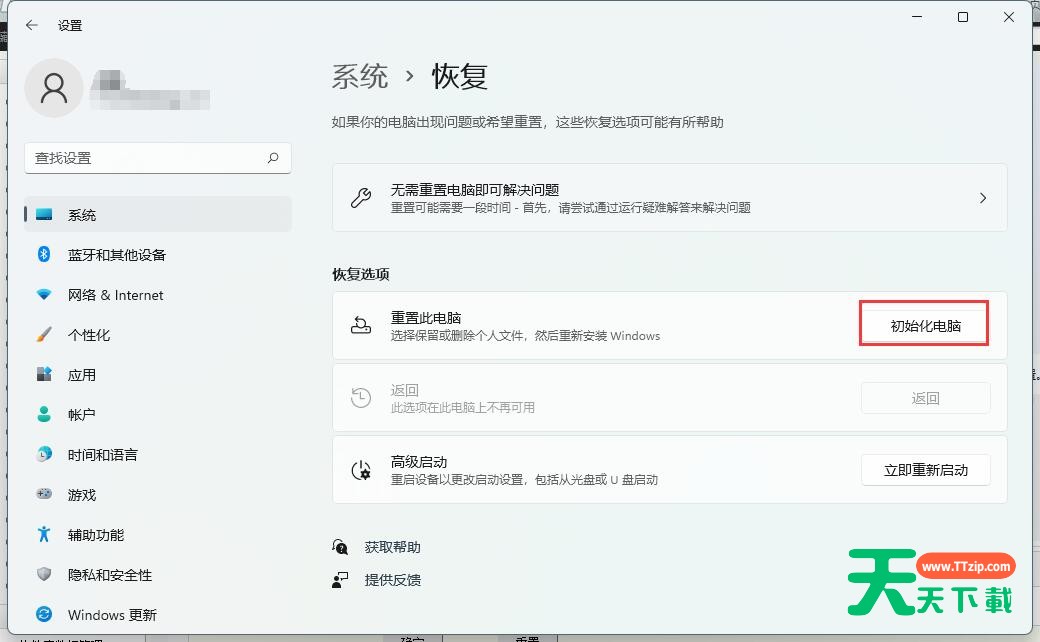Click the Windows 更新 sync icon
The height and width of the screenshot is (642, 1040).
[44, 615]
